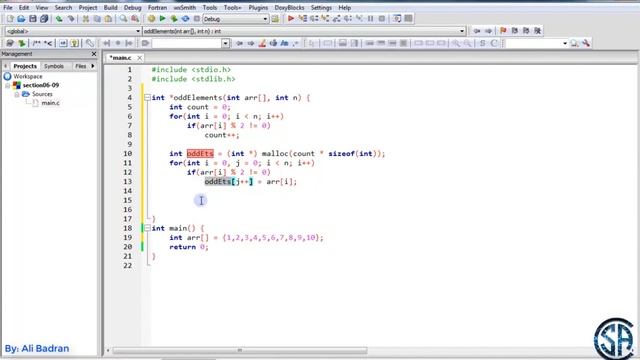This screenshot has width=640, height=360.
Task: Click the Toggle bookmark flag icon
Action: 503,31
